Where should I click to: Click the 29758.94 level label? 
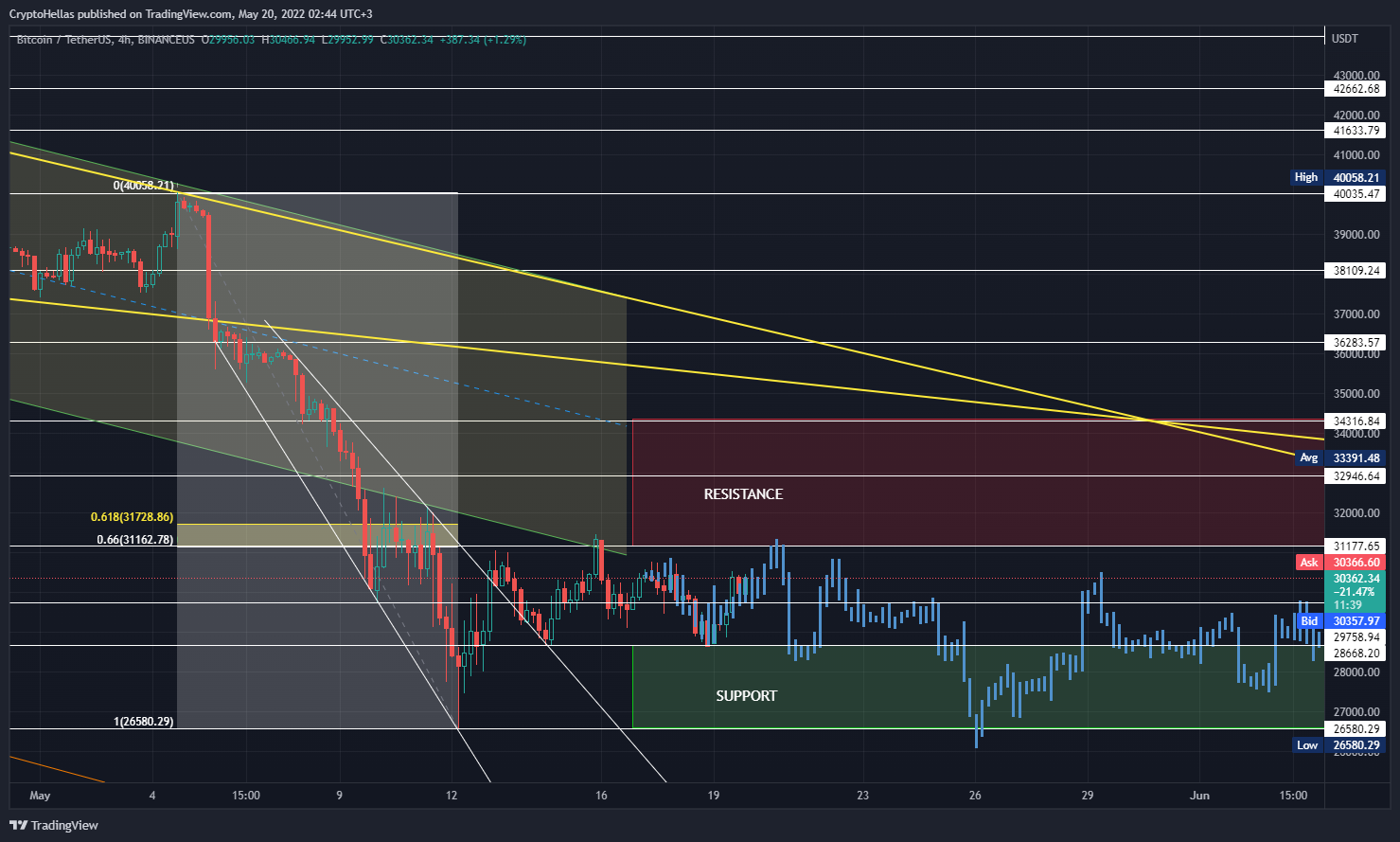coord(1356,637)
